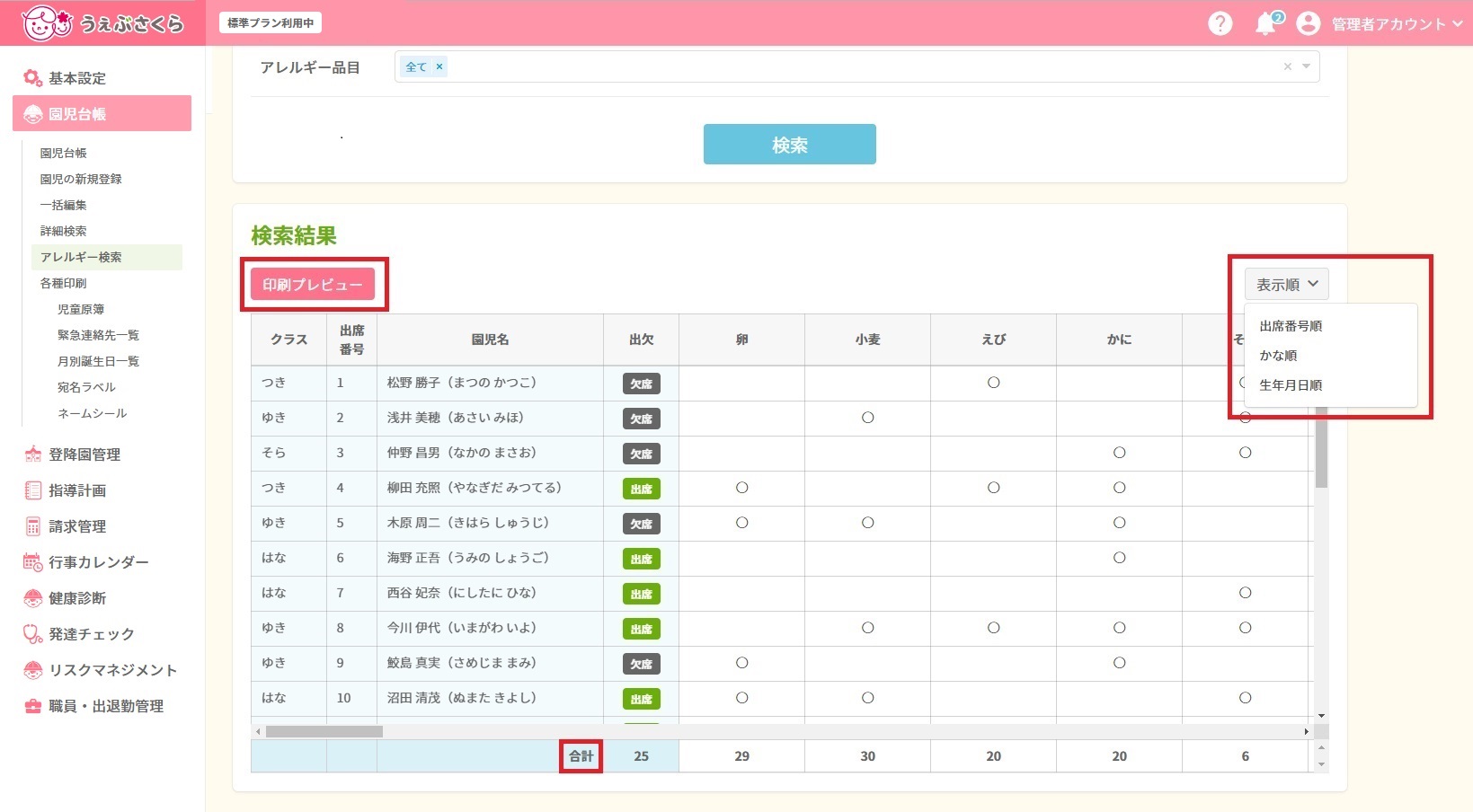1473x812 pixels.
Task: Click child name 仲野 昌男
Action: (461, 453)
